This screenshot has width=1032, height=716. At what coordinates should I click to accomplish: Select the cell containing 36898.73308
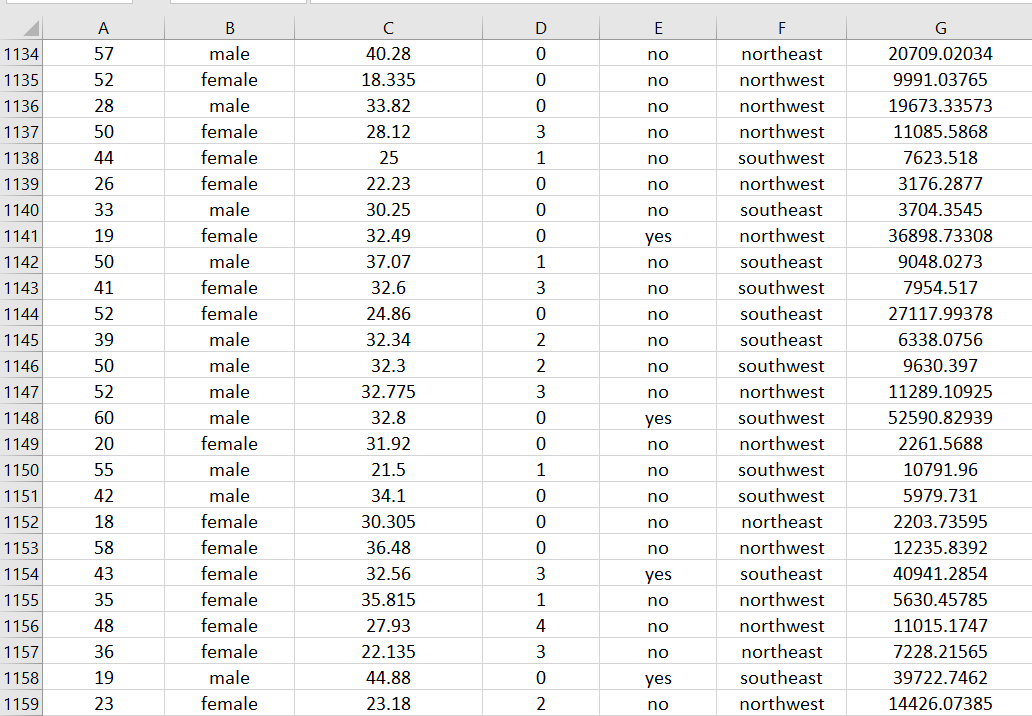[939, 236]
